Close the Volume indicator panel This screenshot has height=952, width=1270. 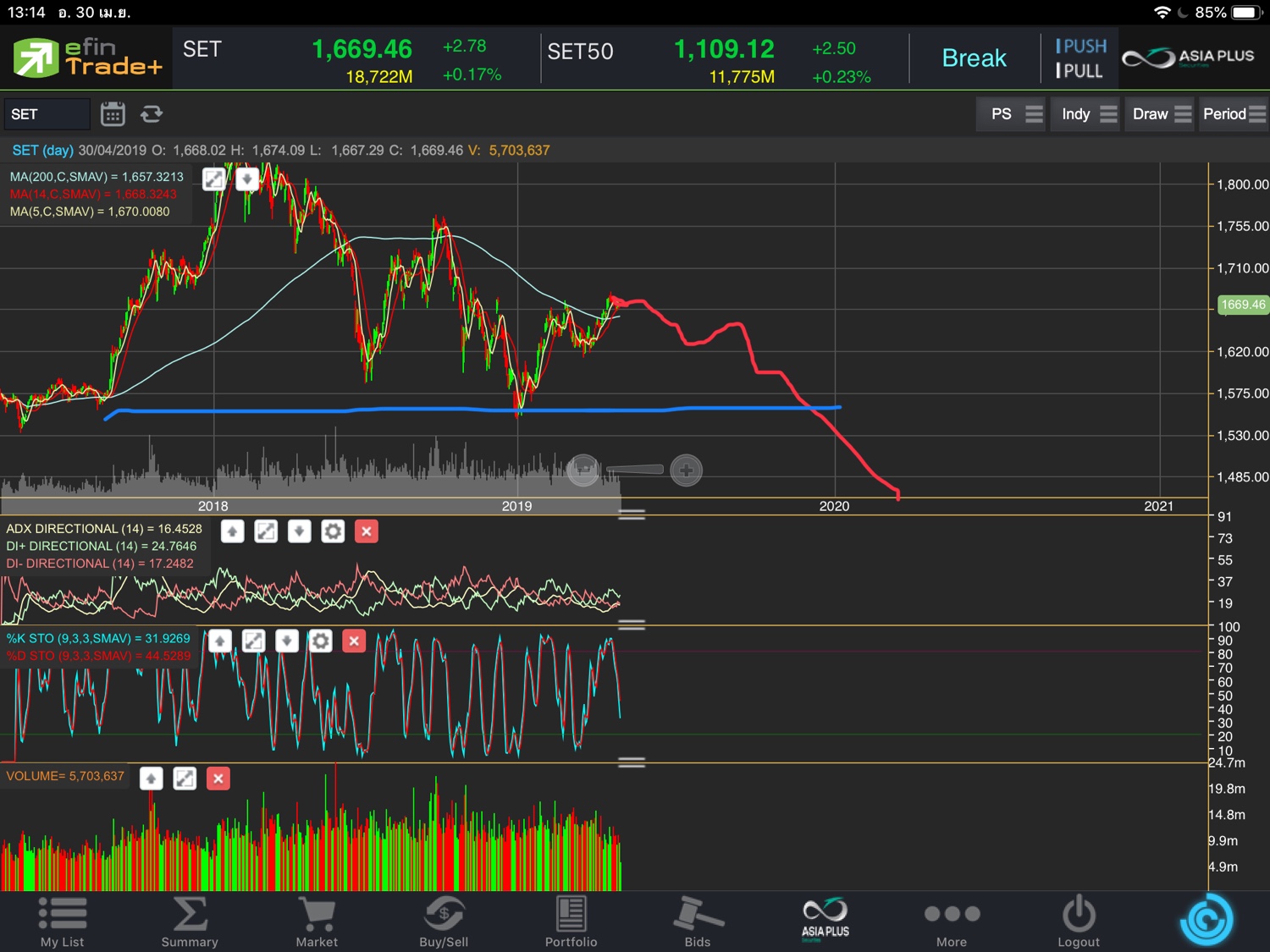(x=218, y=779)
